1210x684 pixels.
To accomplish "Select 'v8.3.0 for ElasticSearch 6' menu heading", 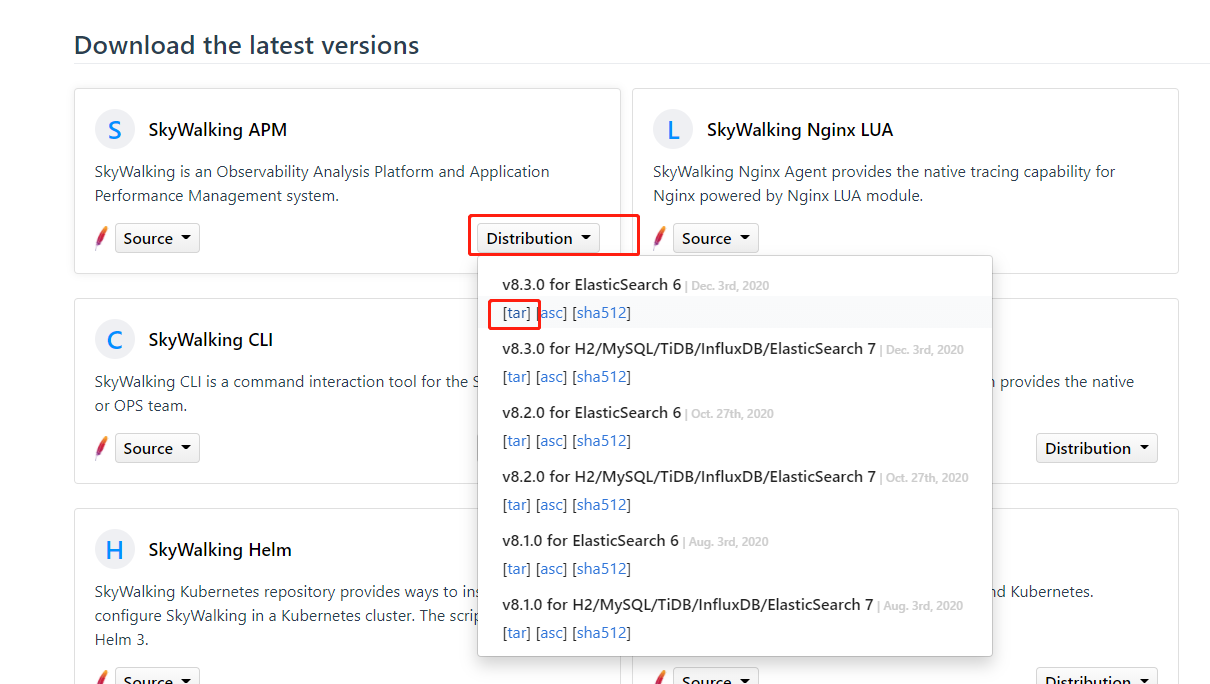I will [x=591, y=285].
